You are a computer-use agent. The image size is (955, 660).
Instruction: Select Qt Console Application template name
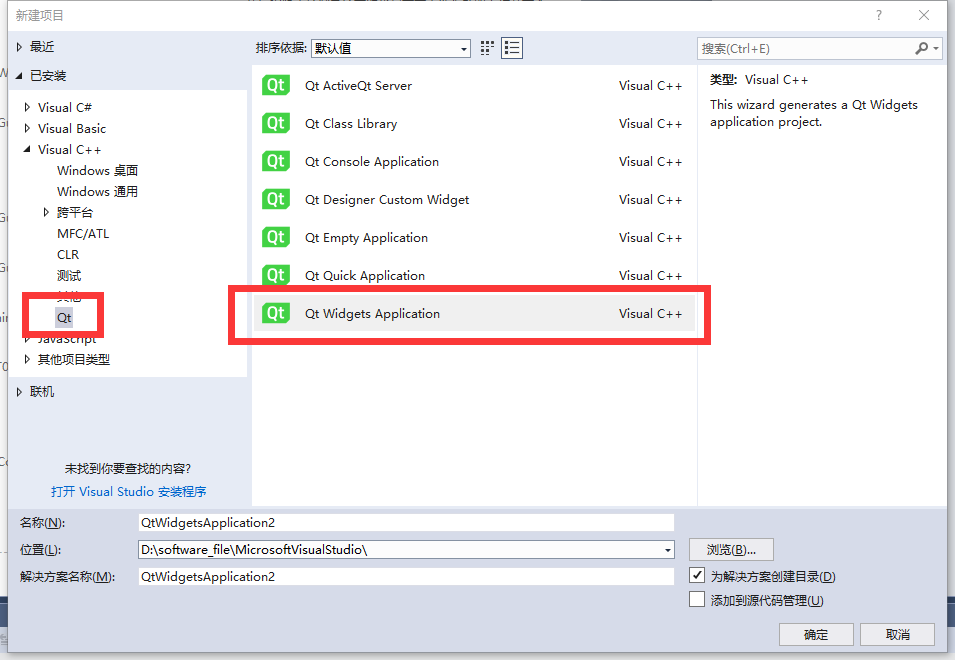pyautogui.click(x=372, y=161)
